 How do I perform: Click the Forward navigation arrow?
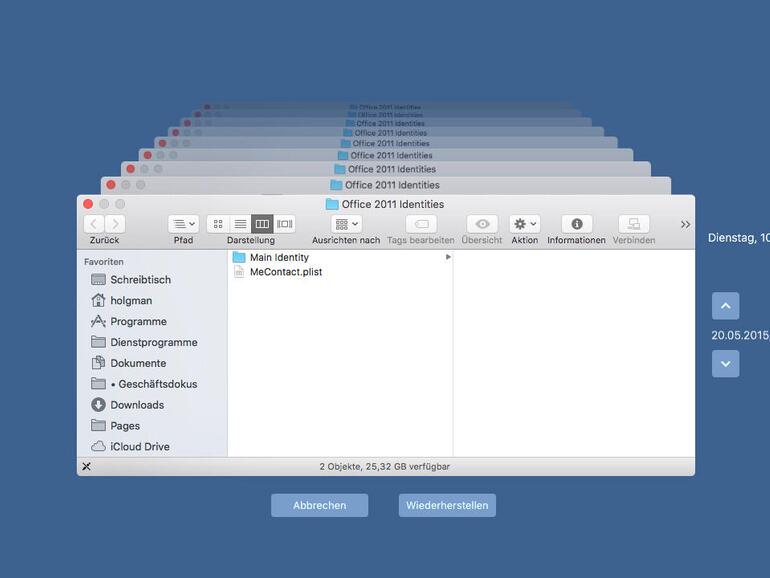click(x=115, y=224)
